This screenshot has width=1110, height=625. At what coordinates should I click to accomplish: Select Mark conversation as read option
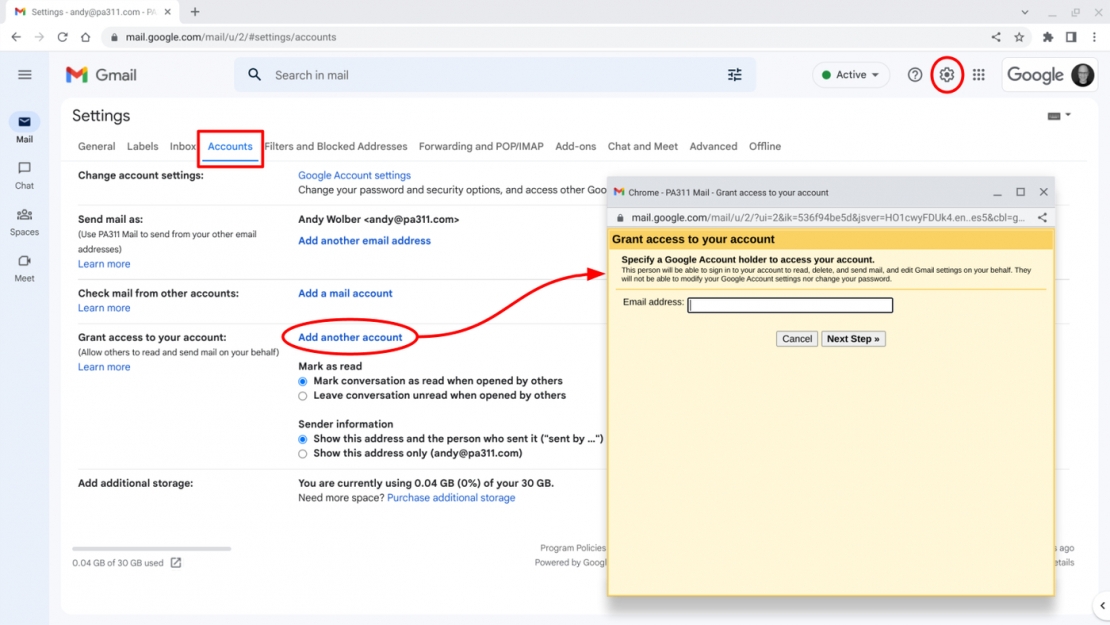pos(302,380)
